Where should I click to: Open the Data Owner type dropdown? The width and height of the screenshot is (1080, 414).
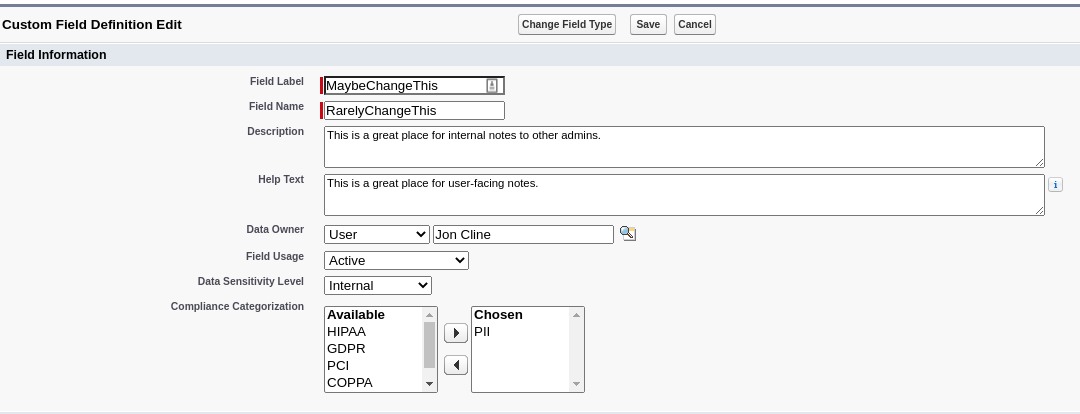(377, 235)
